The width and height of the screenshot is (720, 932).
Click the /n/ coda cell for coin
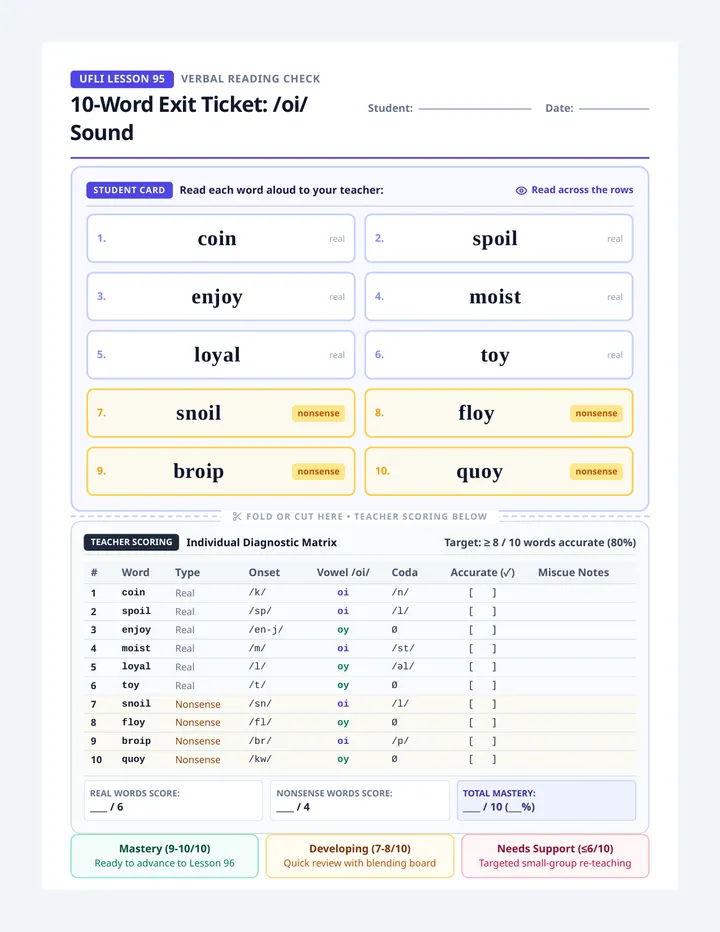tap(400, 593)
